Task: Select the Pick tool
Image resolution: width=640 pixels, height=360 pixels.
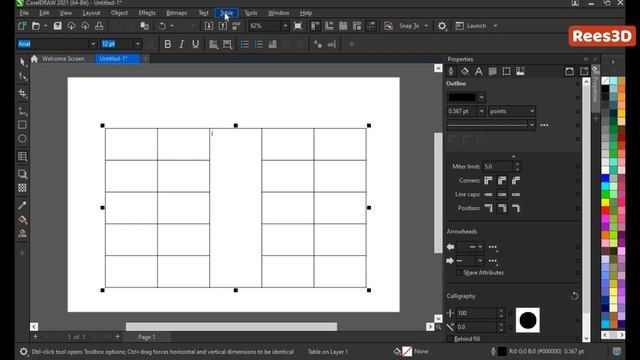Action: pos(22,62)
